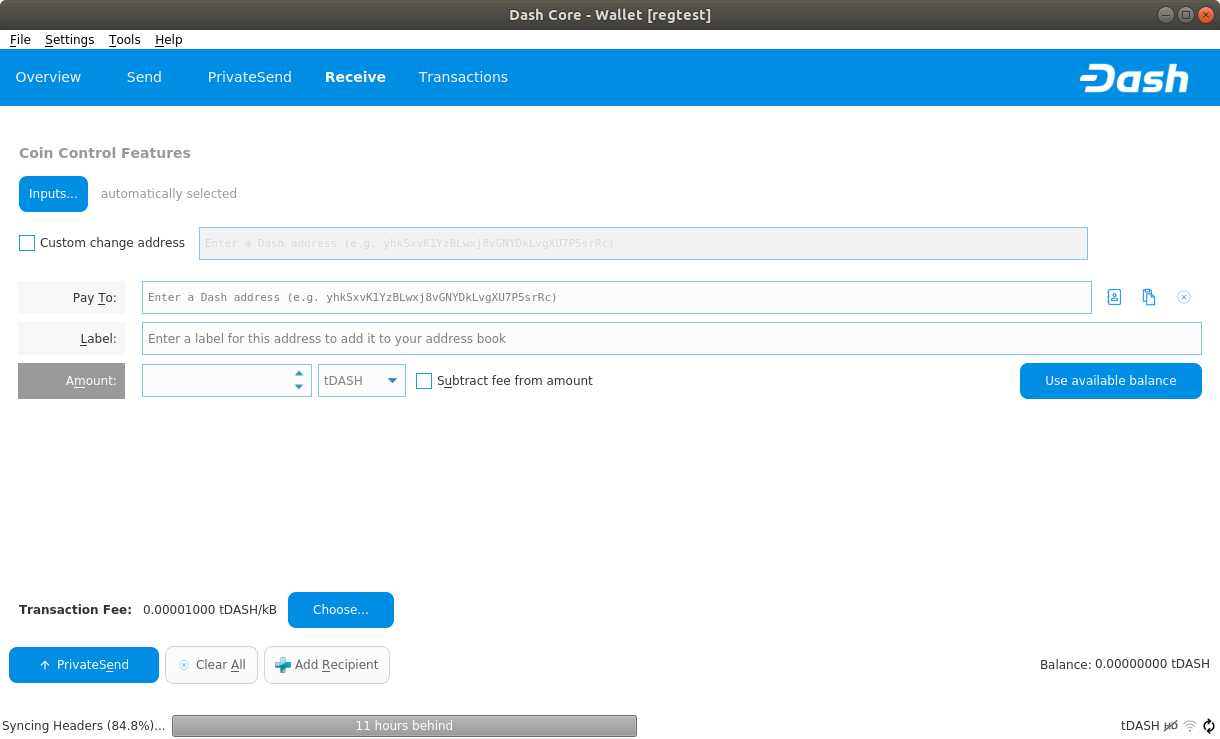
Task: Switch to the Send tab
Action: pyautogui.click(x=144, y=77)
